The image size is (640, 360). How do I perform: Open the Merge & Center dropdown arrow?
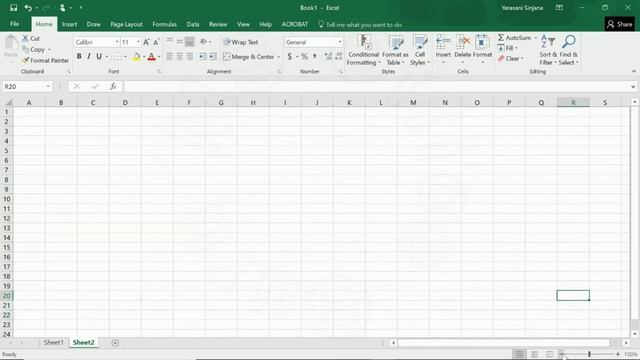[279, 57]
